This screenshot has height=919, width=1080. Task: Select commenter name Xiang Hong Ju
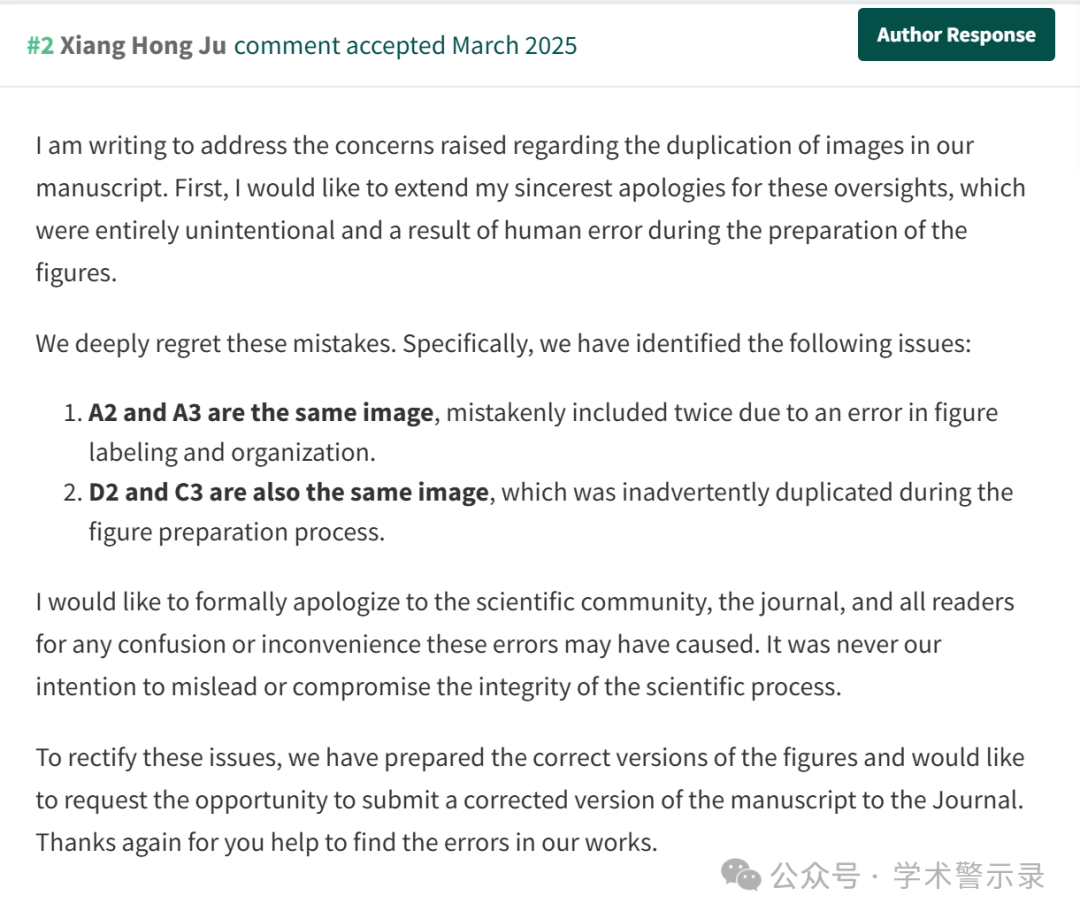point(143,45)
